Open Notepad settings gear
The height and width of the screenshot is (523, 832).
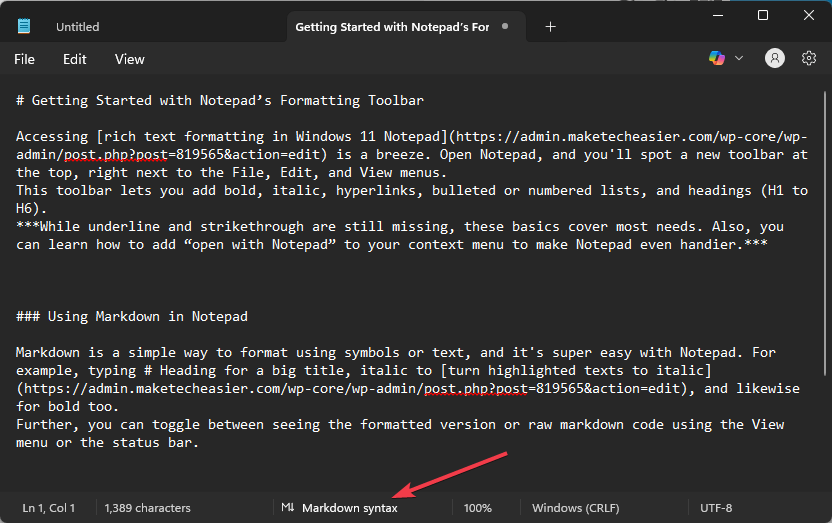tap(809, 58)
